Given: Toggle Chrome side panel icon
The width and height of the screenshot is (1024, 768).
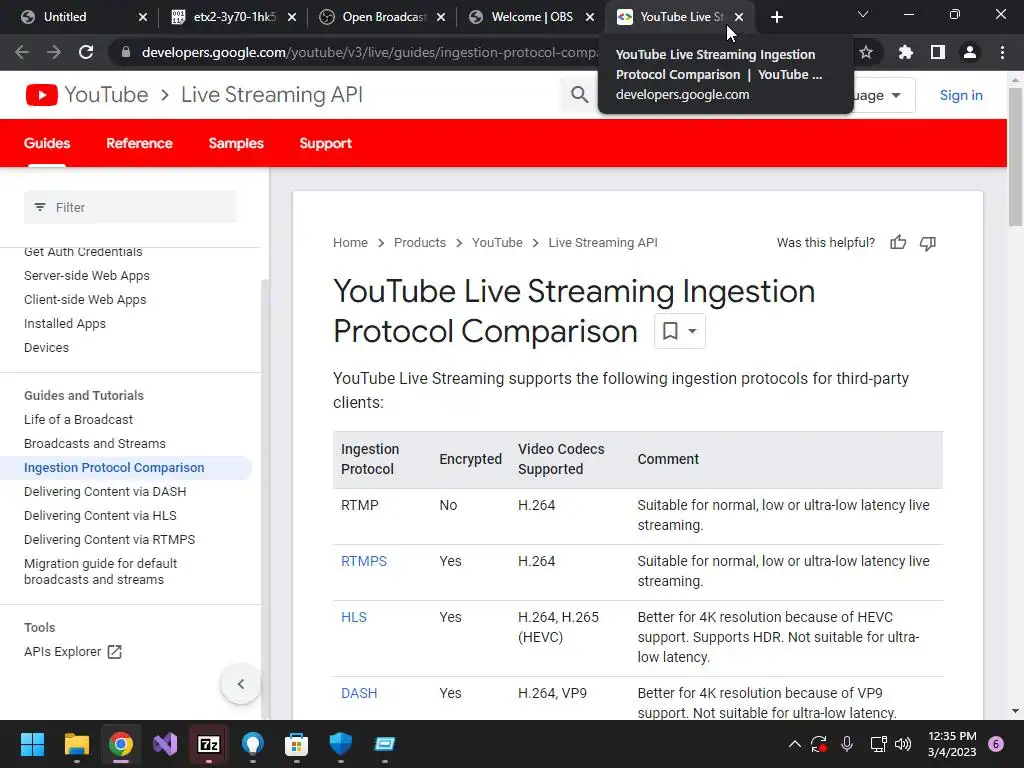Looking at the screenshot, I should [x=938, y=52].
